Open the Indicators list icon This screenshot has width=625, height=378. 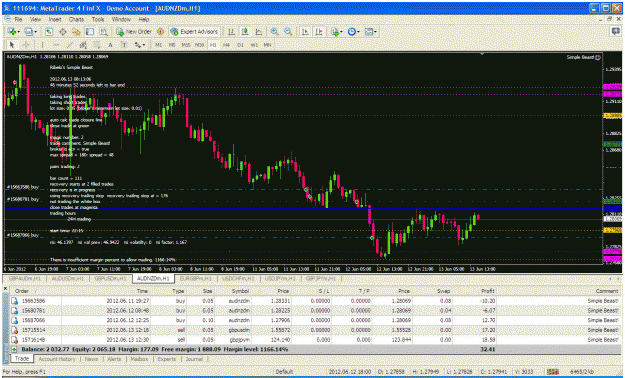[334, 32]
